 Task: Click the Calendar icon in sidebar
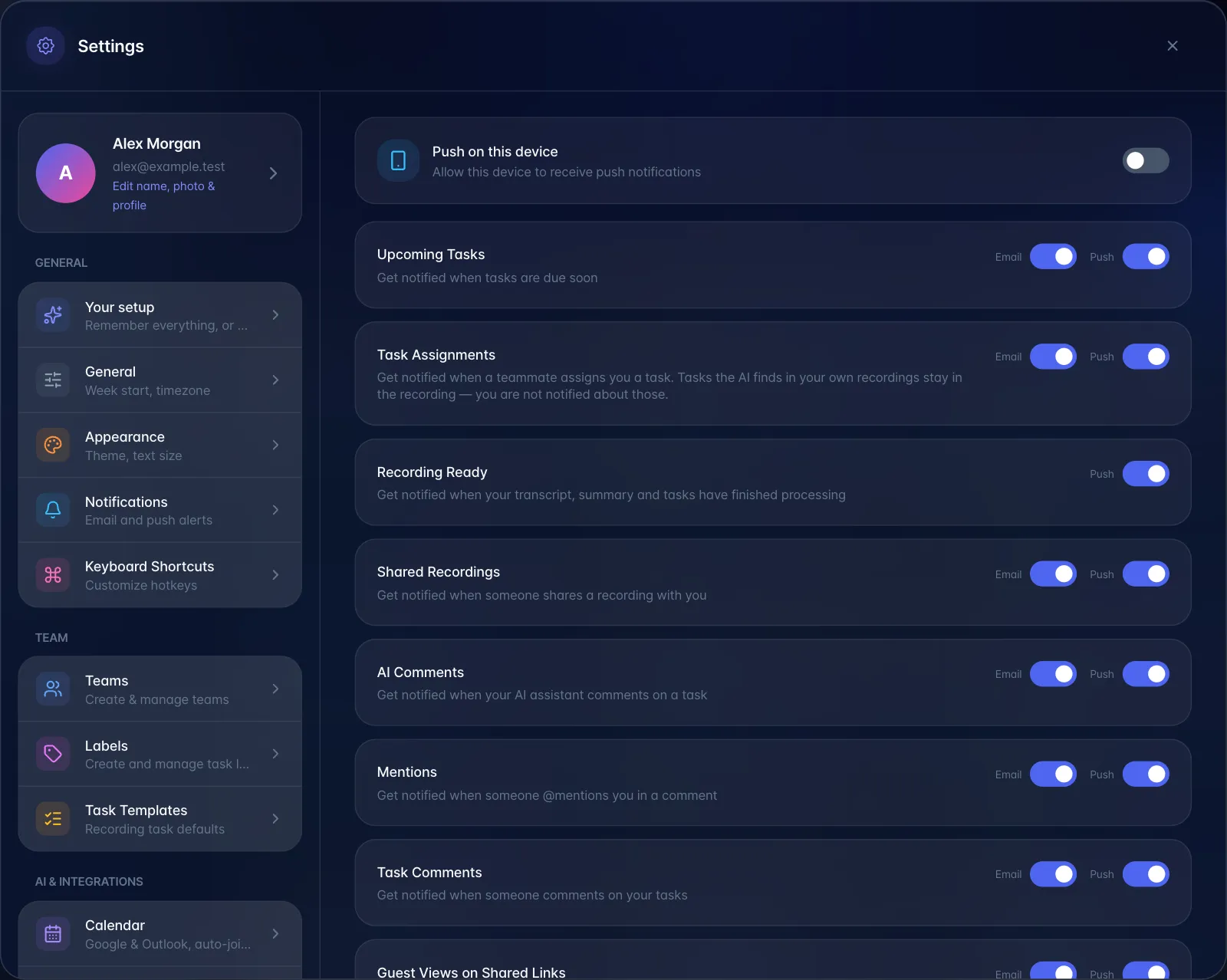pos(53,934)
